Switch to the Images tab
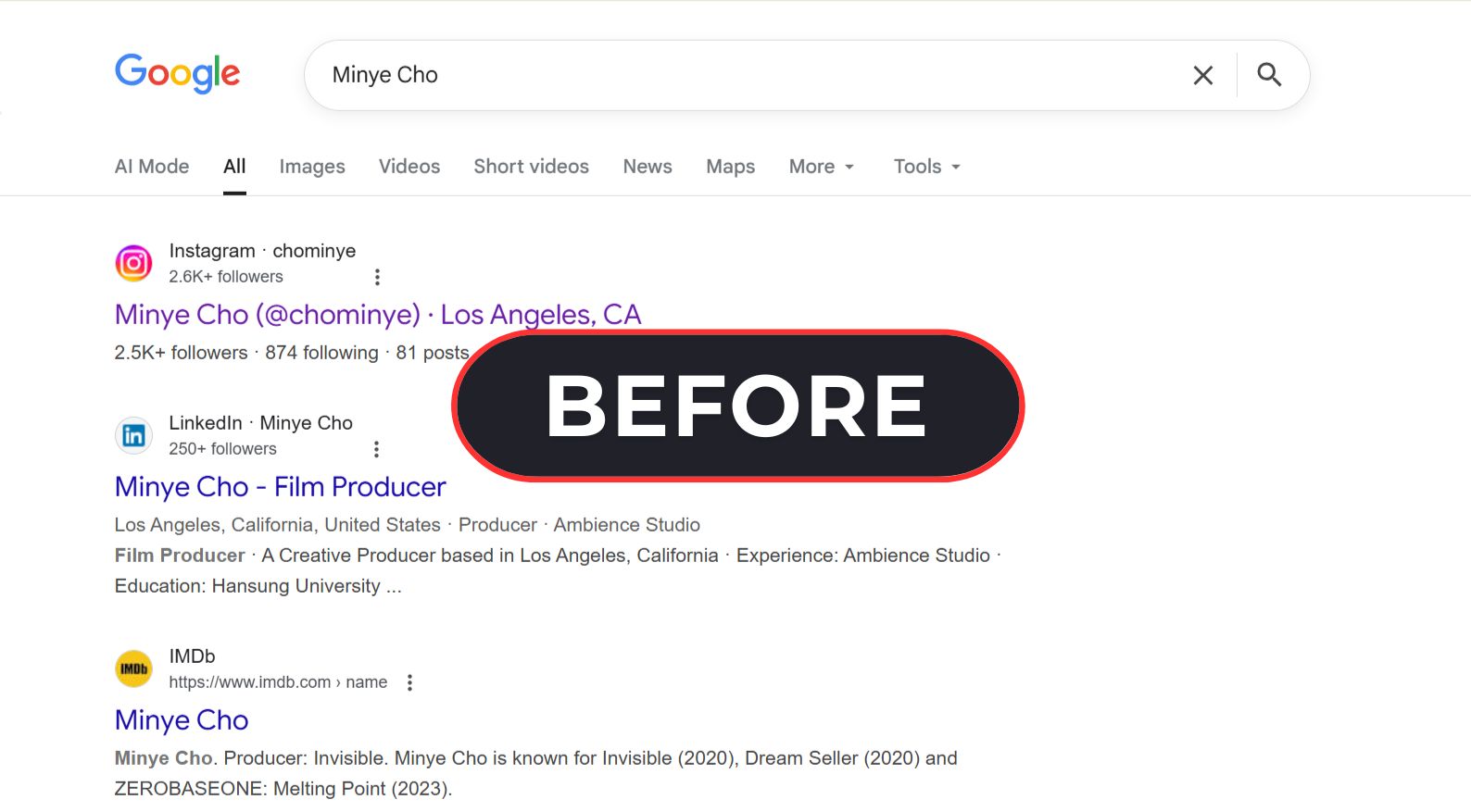Screen dimensions: 1471x812 point(312,167)
